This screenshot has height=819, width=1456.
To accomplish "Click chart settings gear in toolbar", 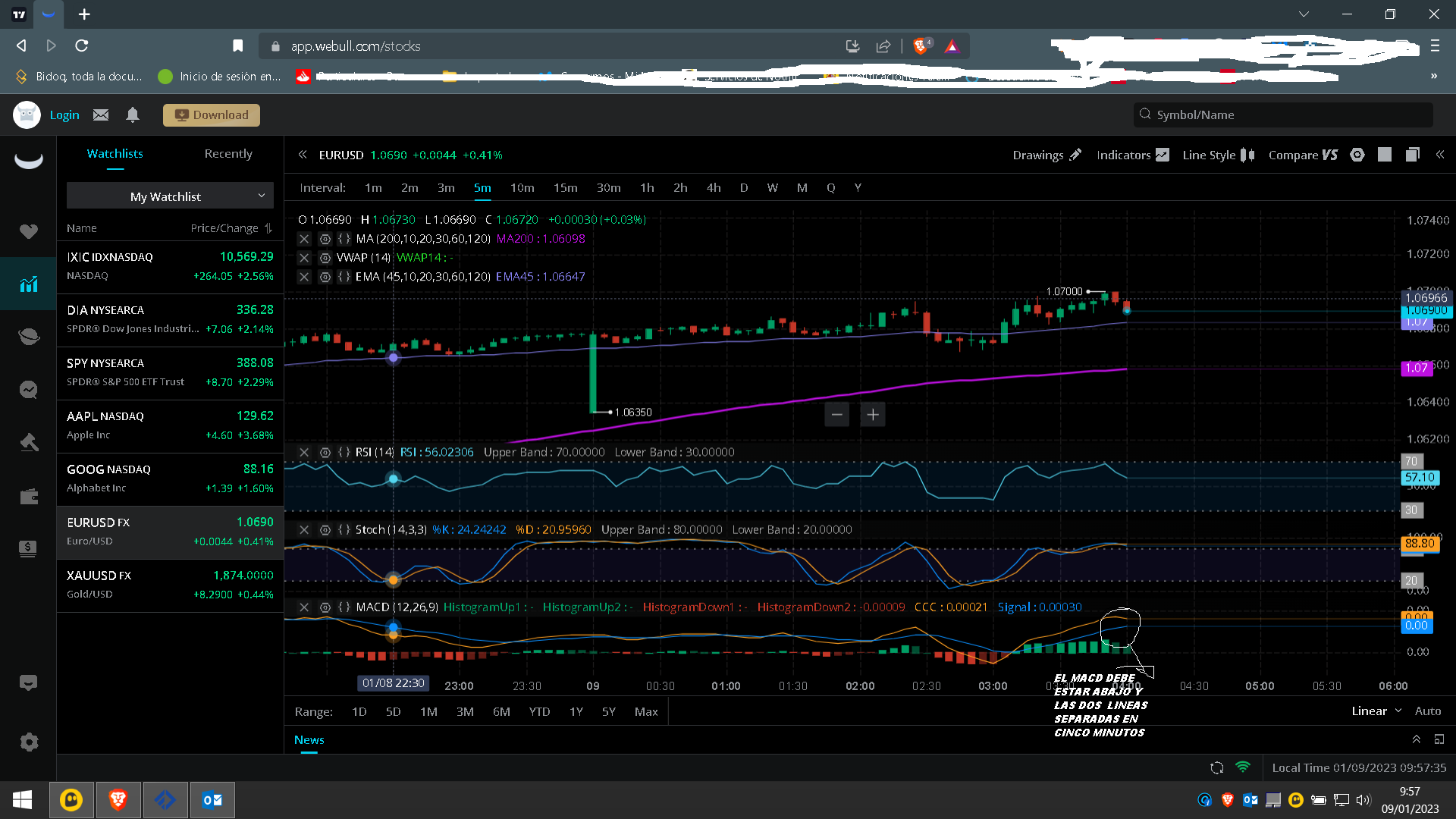I will (x=1357, y=155).
